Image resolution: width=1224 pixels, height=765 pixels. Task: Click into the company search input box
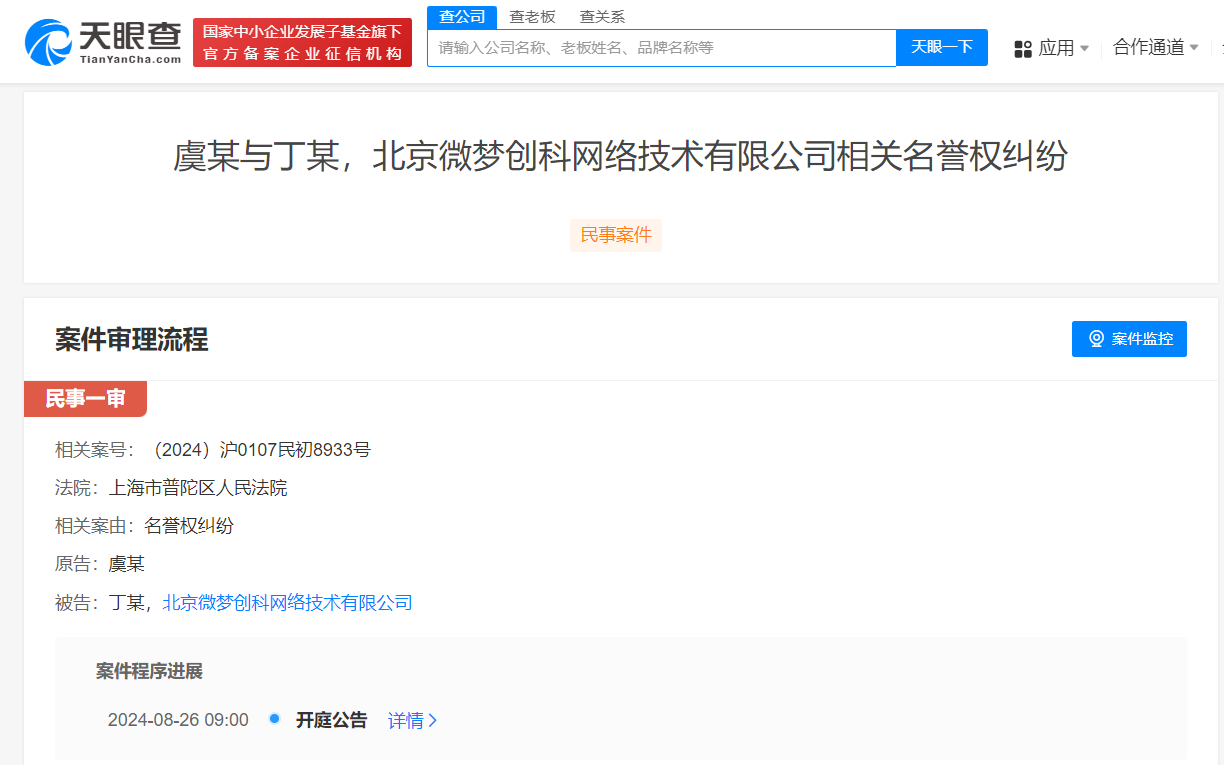point(660,47)
